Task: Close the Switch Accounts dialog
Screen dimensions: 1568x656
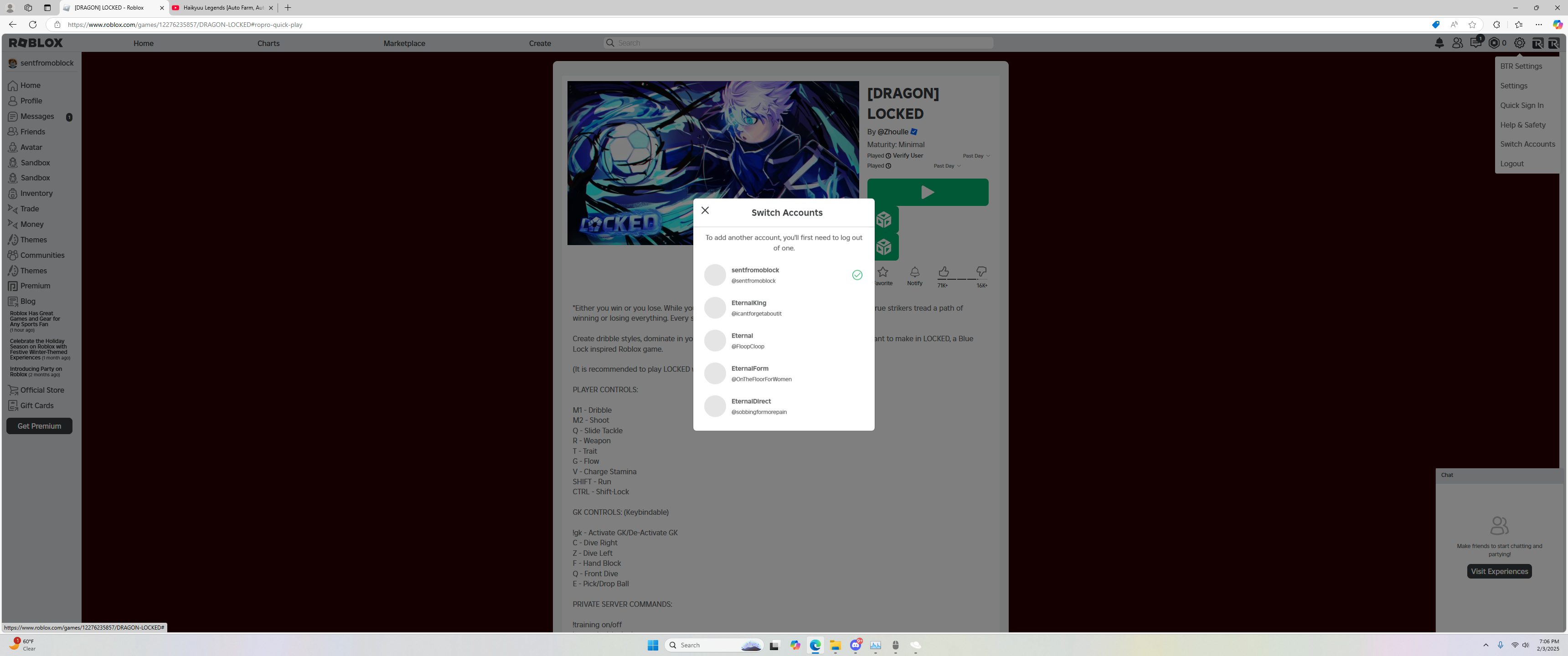Action: [705, 210]
